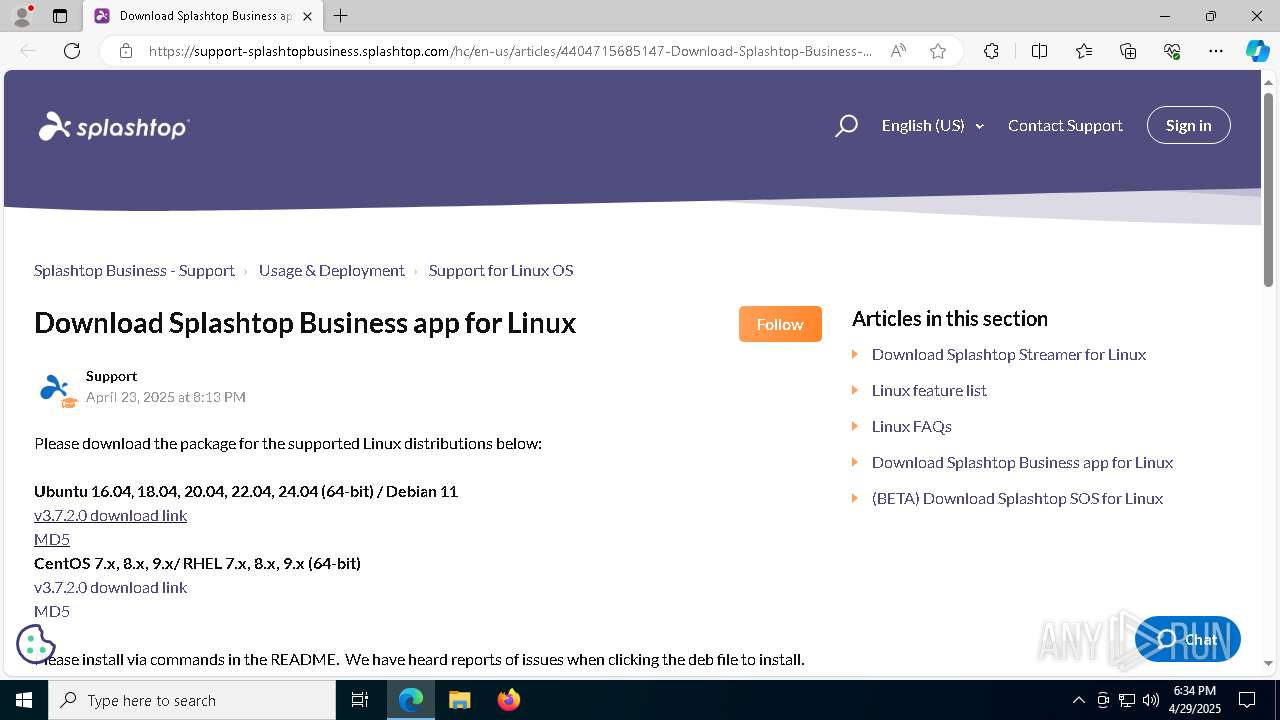Open the notifications center icon

pos(1248,700)
